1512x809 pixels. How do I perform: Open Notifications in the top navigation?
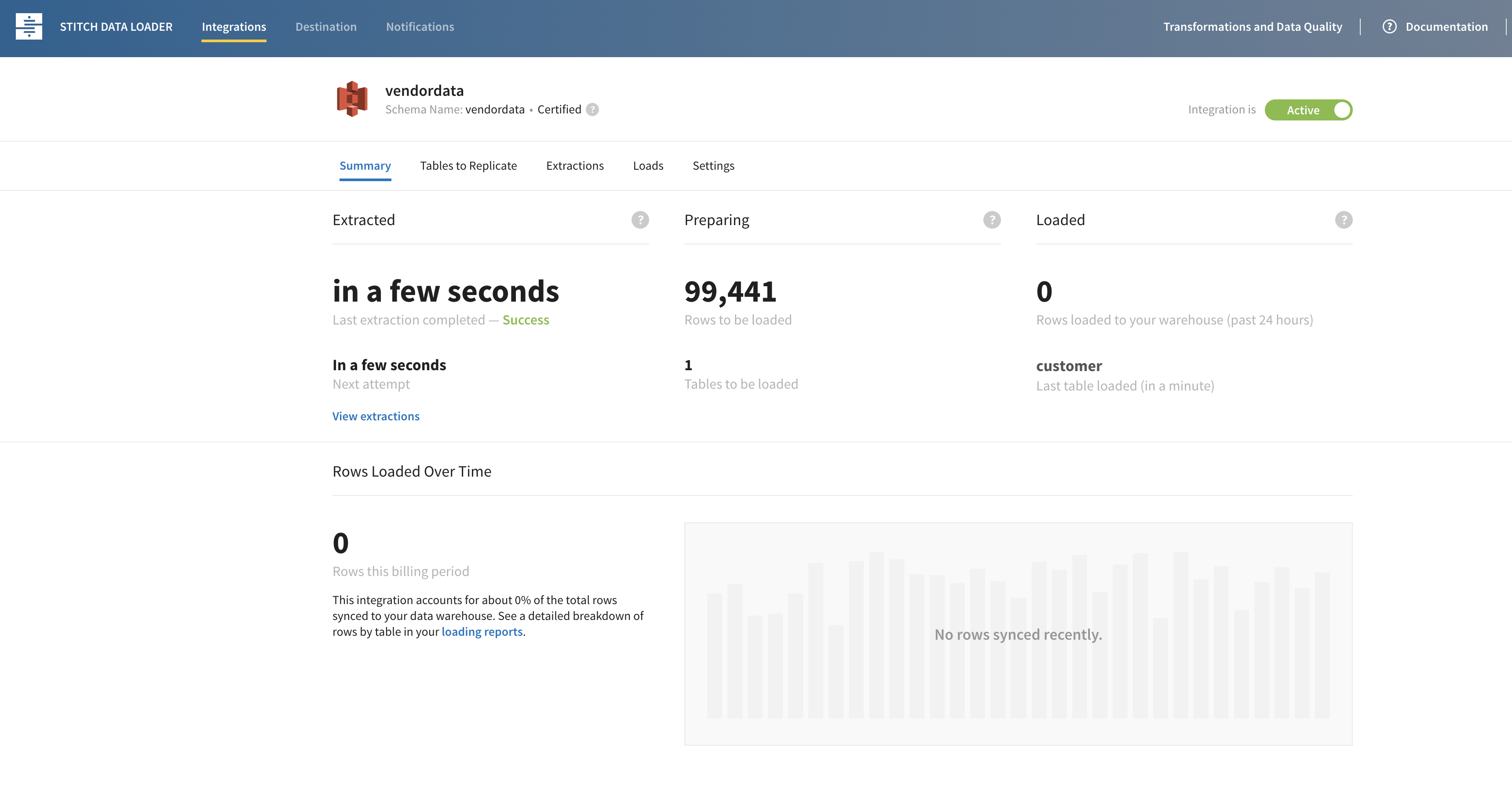[420, 27]
